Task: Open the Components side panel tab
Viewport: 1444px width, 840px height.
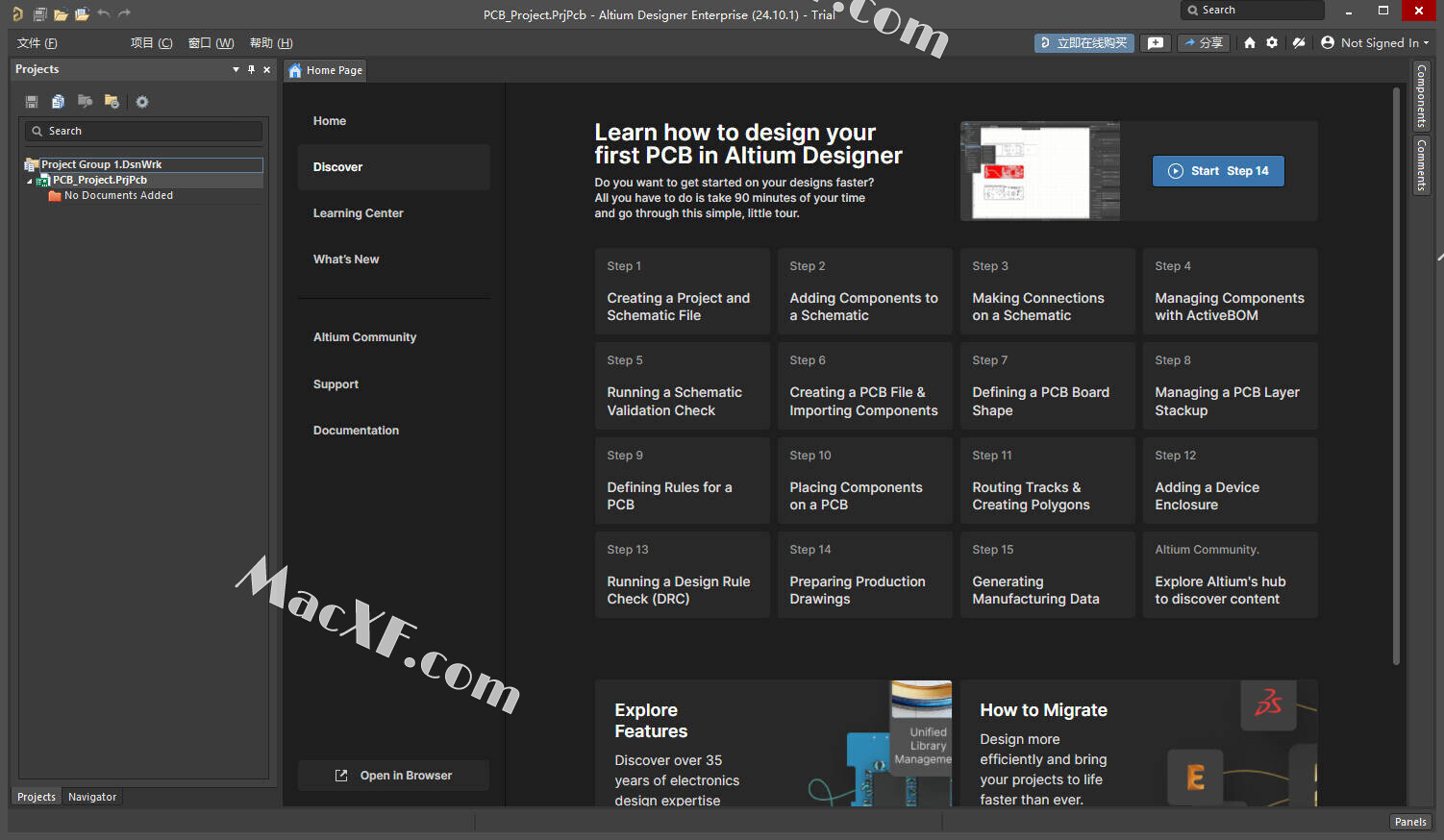Action: 1421,96
